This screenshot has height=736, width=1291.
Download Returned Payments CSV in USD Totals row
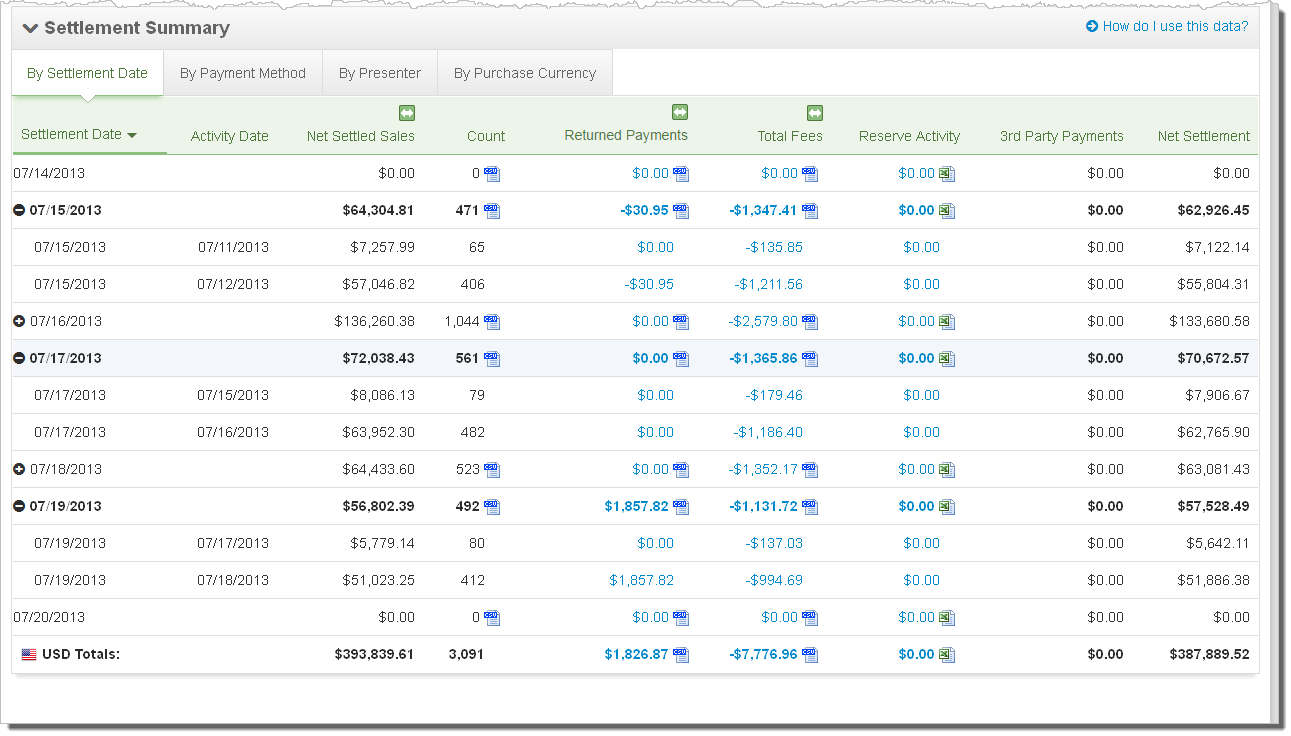pos(681,655)
